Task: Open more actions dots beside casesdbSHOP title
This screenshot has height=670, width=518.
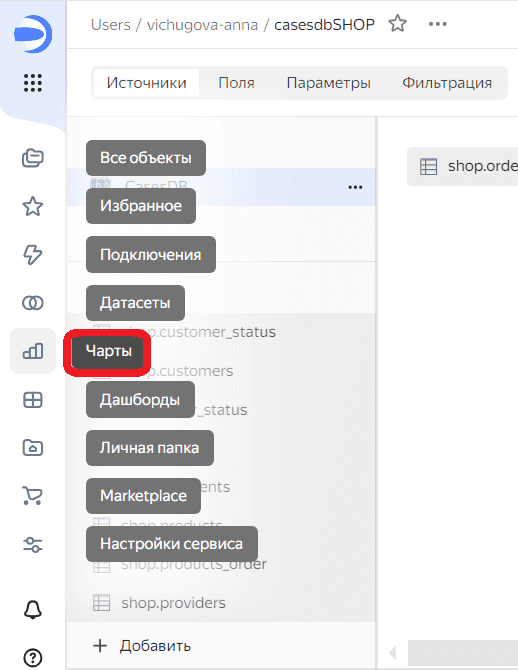Action: (x=438, y=24)
